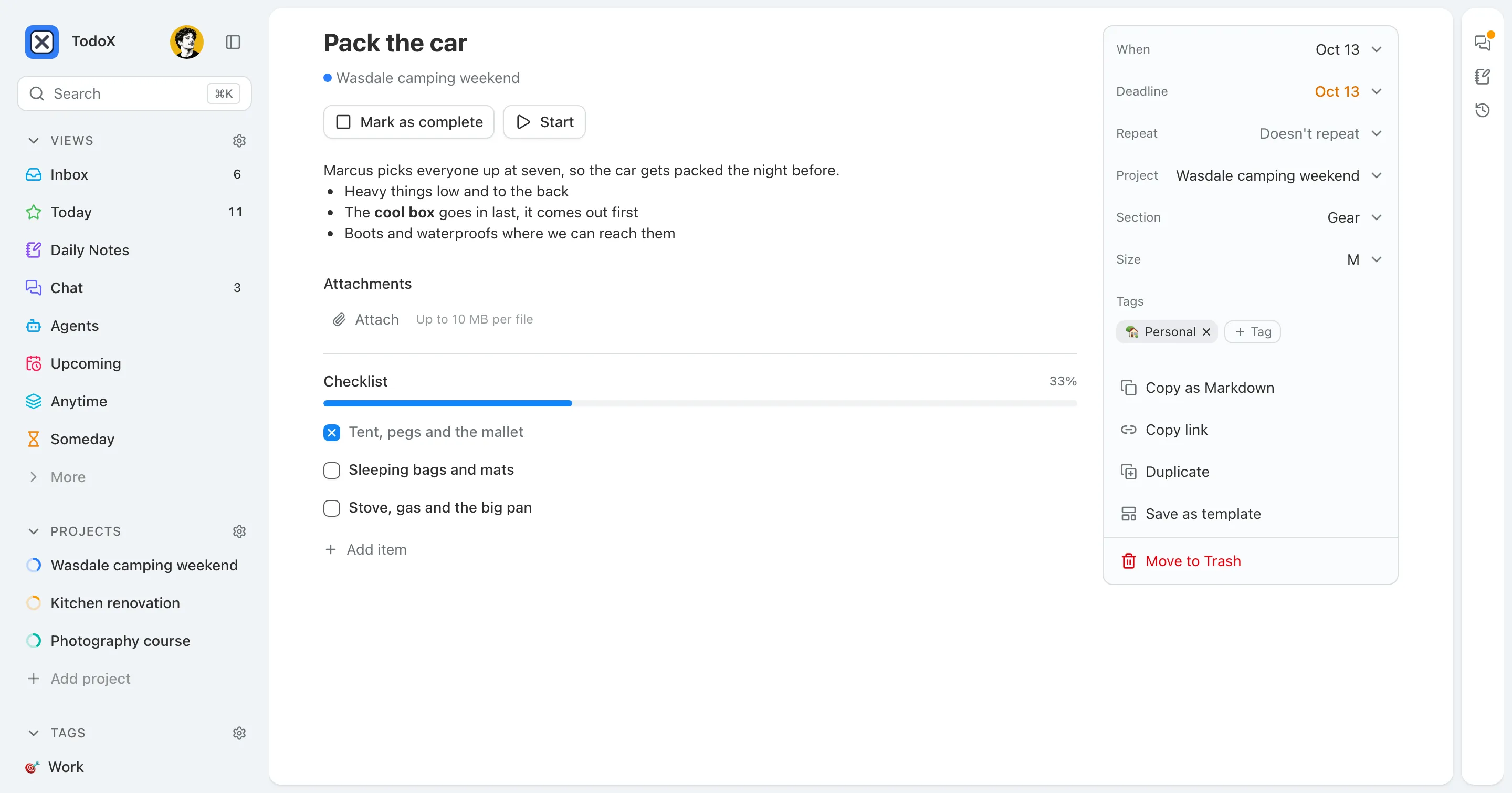
Task: Open the When date dropdown
Action: (x=1348, y=49)
